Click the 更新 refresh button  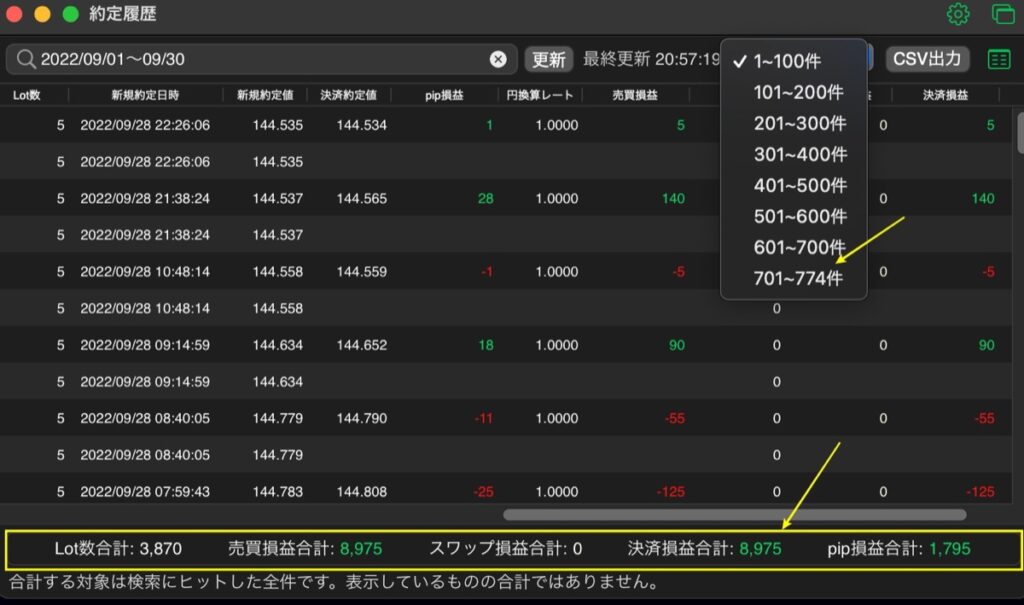pyautogui.click(x=549, y=59)
